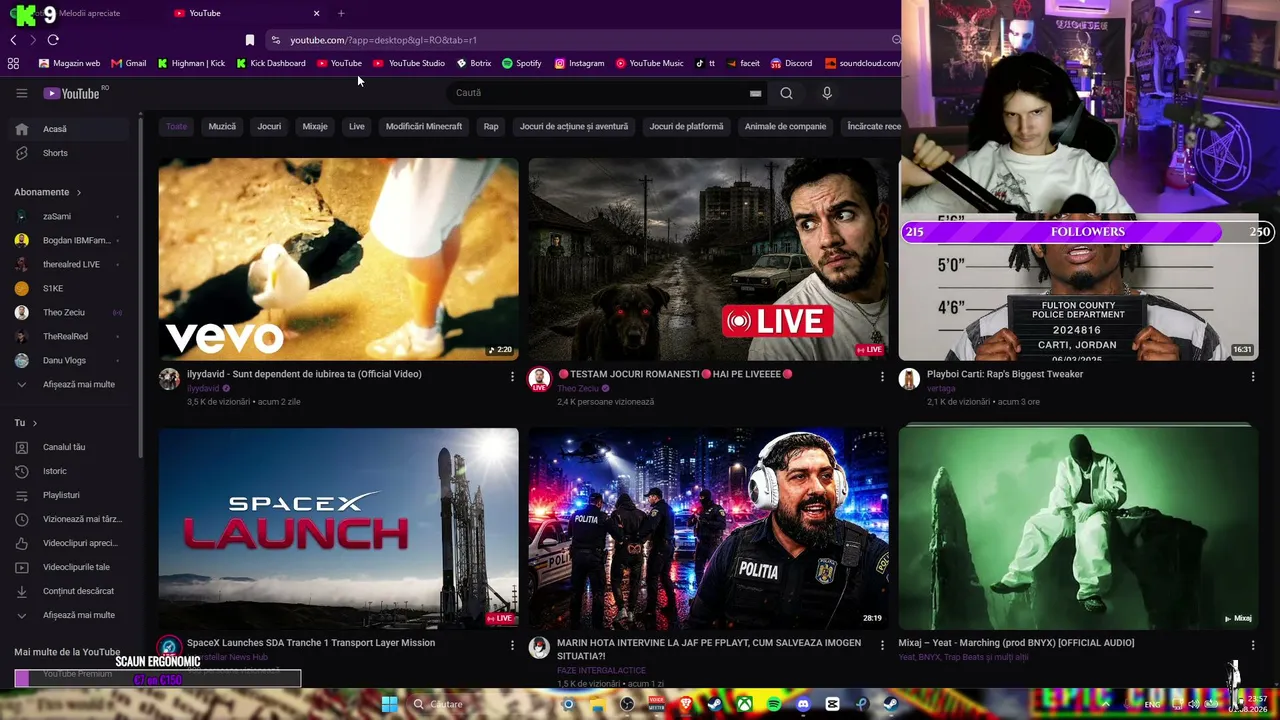
Task: Open the YouTube Studio bookmark
Action: [409, 63]
